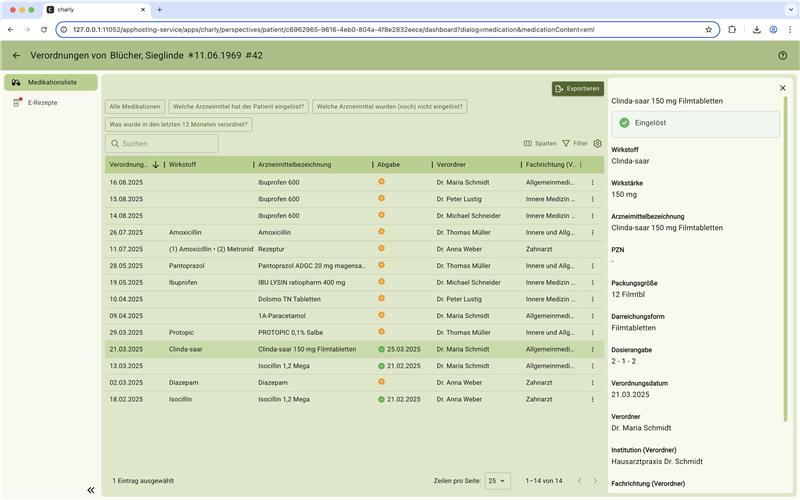This screenshot has width=800, height=500.
Task: Open row menu for 13.03.2025 Isocillin row
Action: (592, 366)
